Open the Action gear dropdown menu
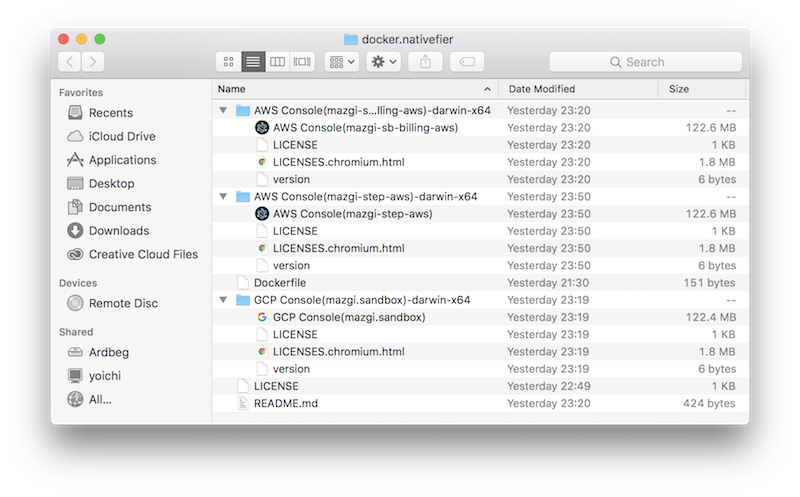The height and width of the screenshot is (497, 800). [x=384, y=62]
